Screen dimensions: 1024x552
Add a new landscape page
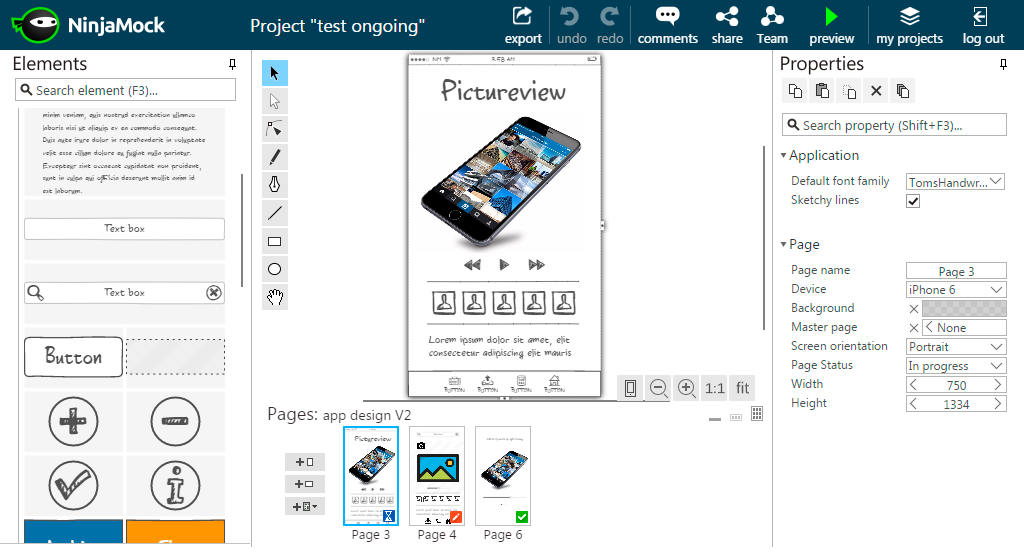tap(305, 484)
